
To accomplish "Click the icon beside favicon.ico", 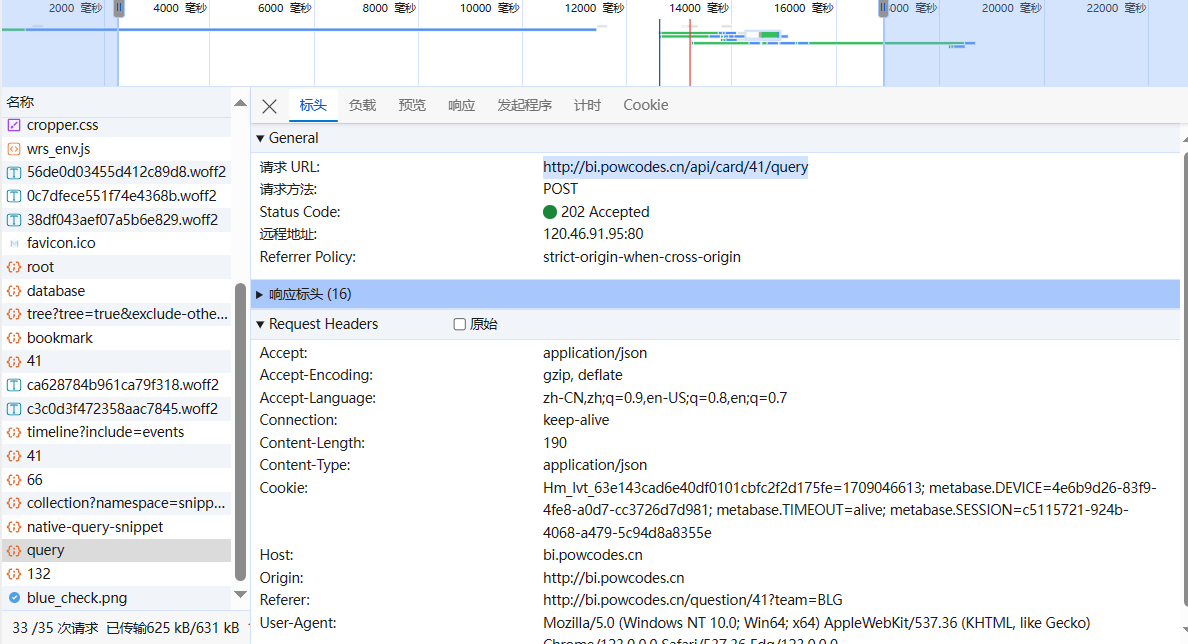I will (x=14, y=243).
